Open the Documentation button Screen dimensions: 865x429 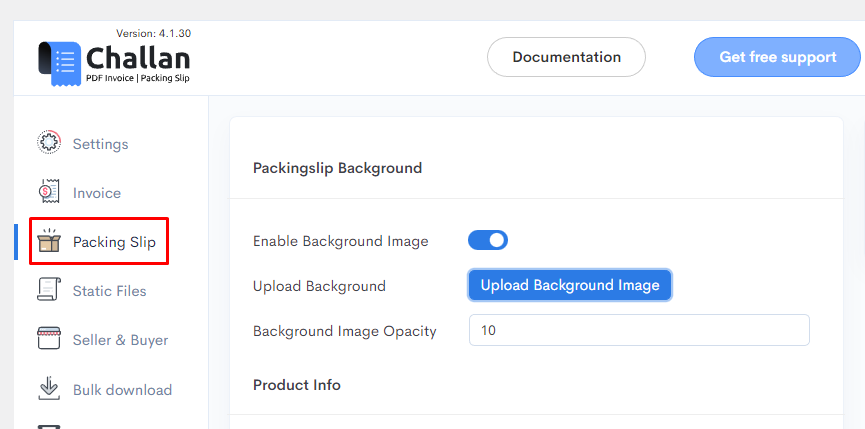point(567,57)
